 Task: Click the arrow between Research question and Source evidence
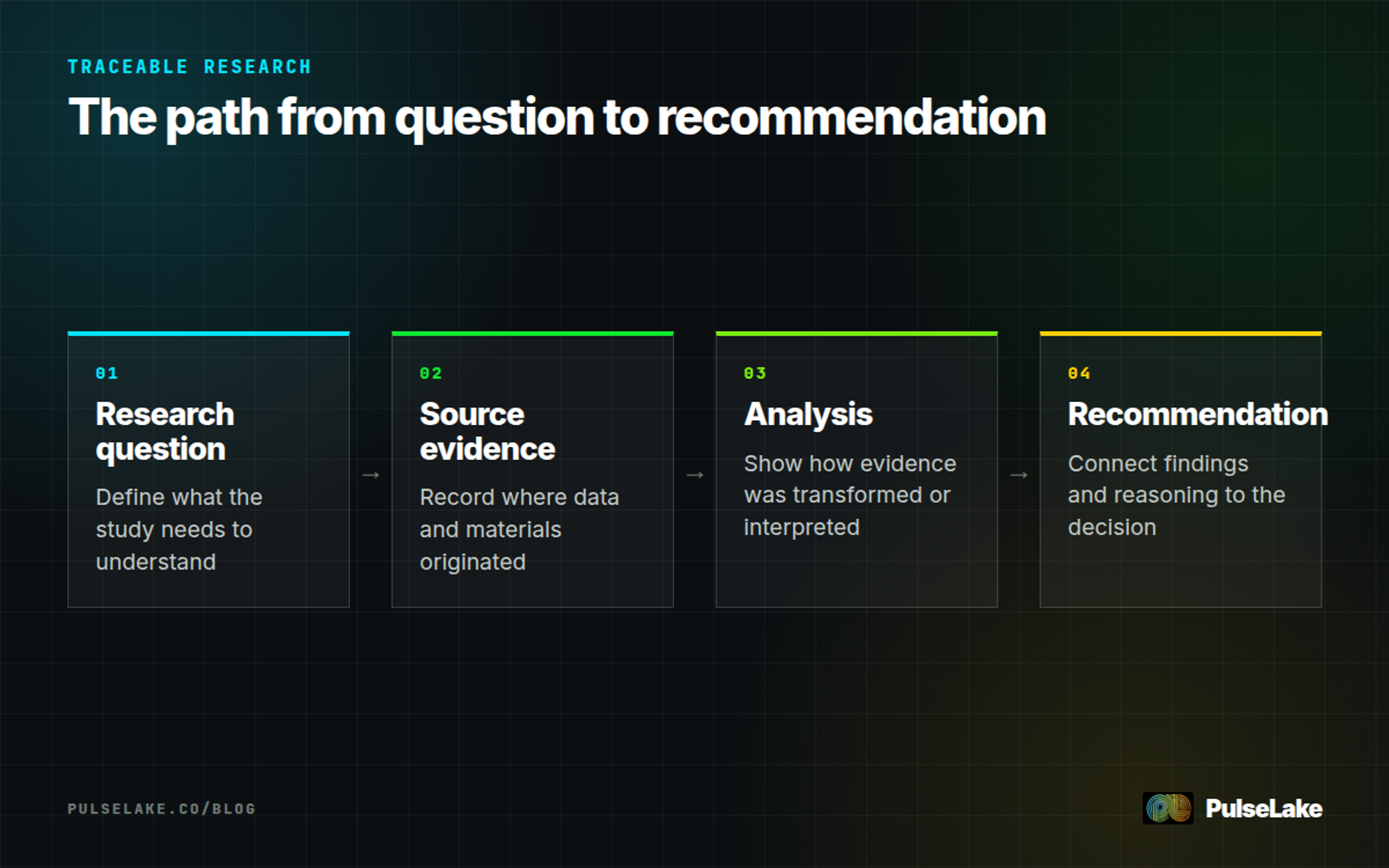click(370, 475)
